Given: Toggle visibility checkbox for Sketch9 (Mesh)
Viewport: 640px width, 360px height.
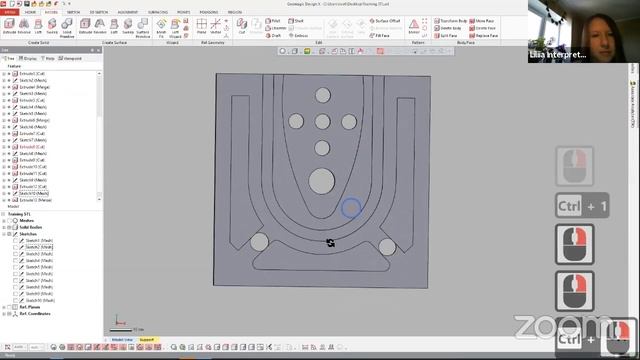Looking at the screenshot, I should pyautogui.click(x=16, y=294).
